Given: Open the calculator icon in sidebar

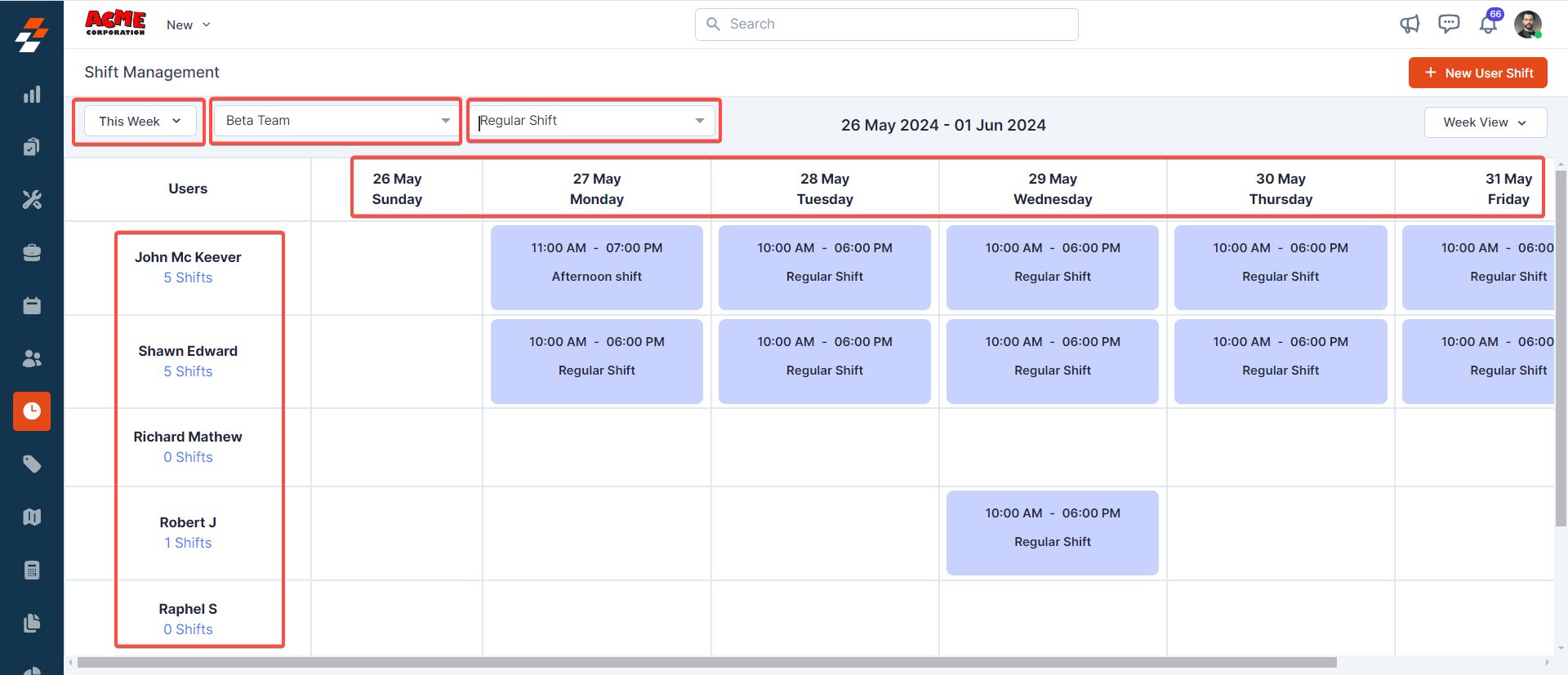Looking at the screenshot, I should click(x=32, y=570).
